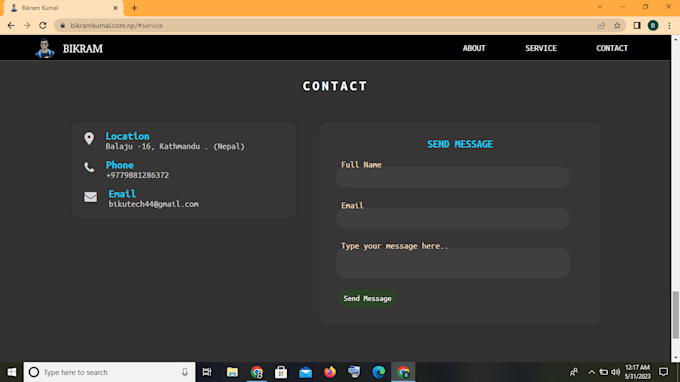Screen dimensions: 680x382
Task: Select the CONTACT nav item
Action: tap(611, 48)
